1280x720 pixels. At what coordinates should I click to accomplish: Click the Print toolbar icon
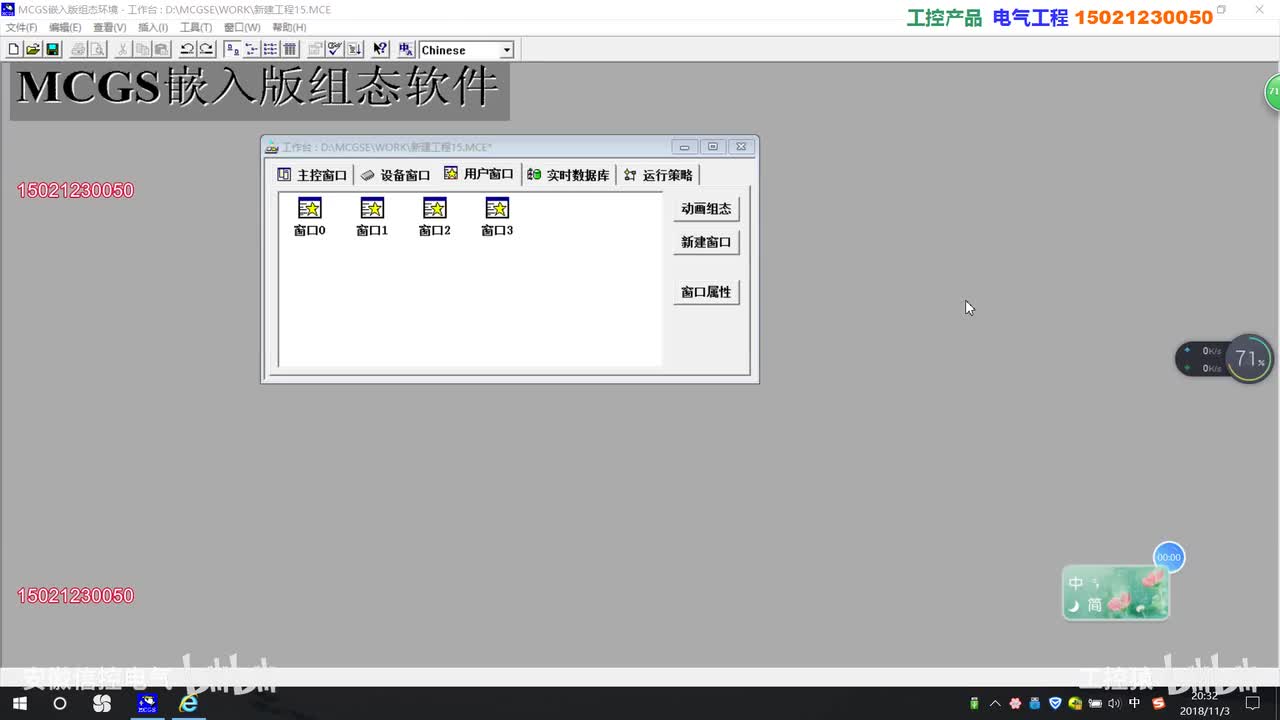[79, 49]
